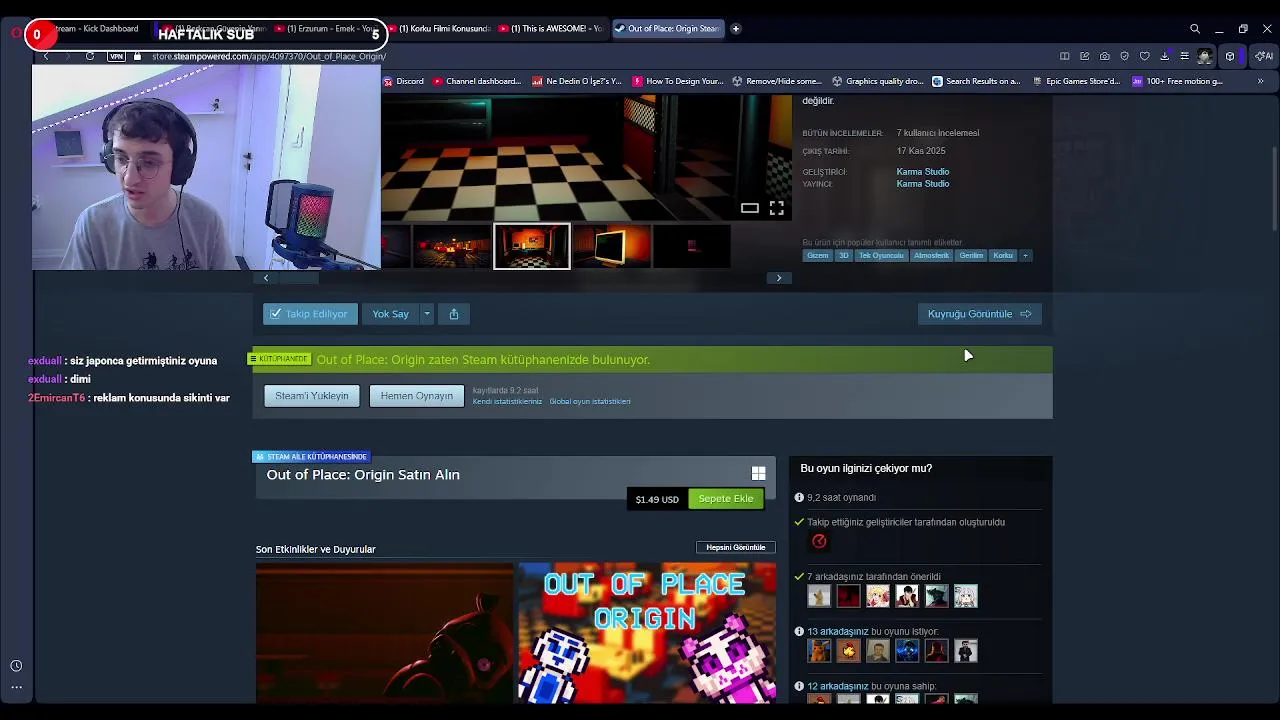This screenshot has width=1280, height=720.
Task: Click the new tab plus button
Action: (x=736, y=28)
